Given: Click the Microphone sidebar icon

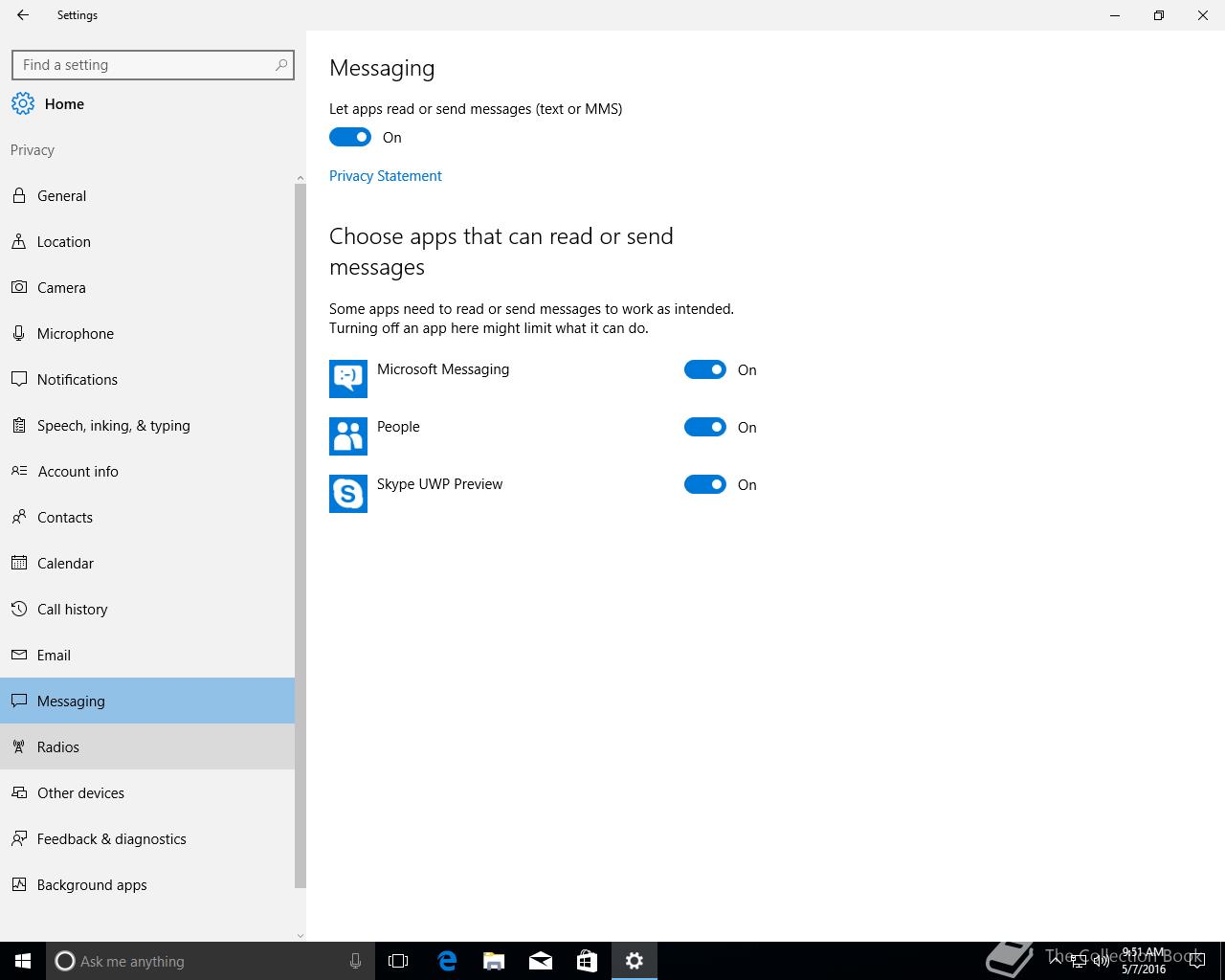Looking at the screenshot, I should tap(19, 333).
